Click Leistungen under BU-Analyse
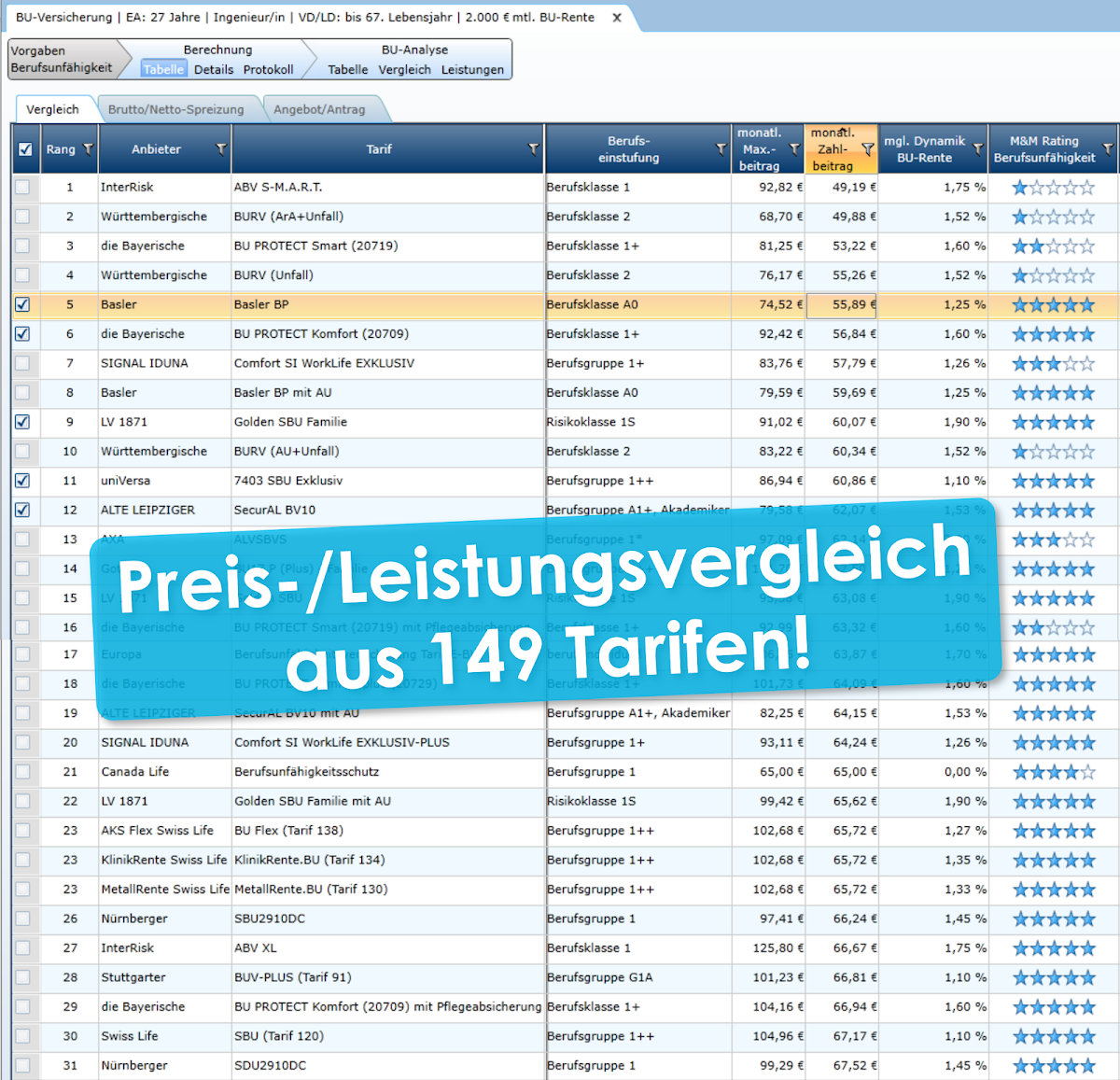The image size is (1120, 1080). point(472,70)
